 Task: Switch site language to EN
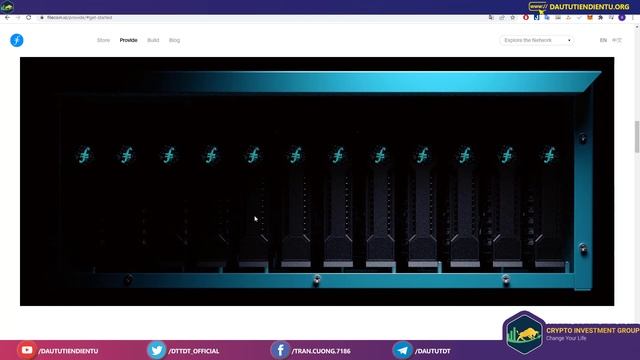coord(603,40)
